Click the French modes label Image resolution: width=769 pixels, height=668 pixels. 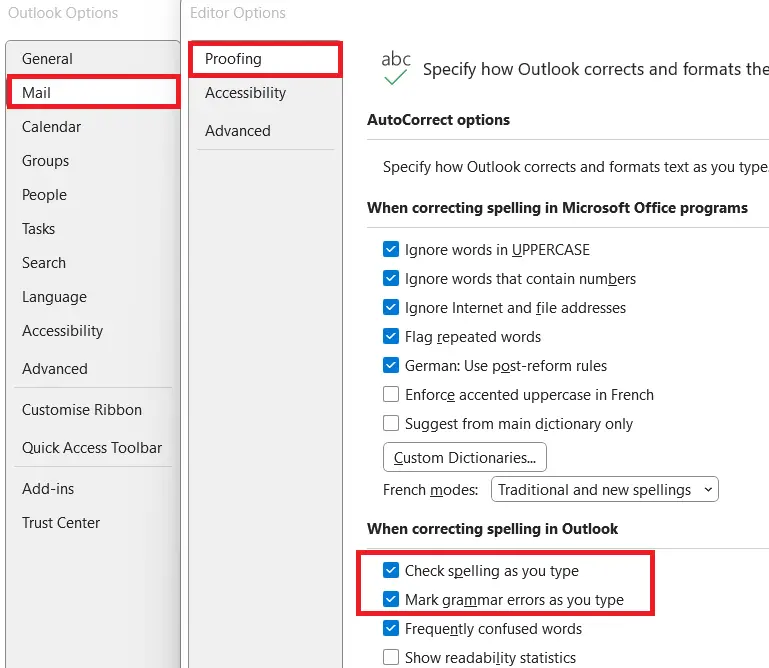click(430, 490)
